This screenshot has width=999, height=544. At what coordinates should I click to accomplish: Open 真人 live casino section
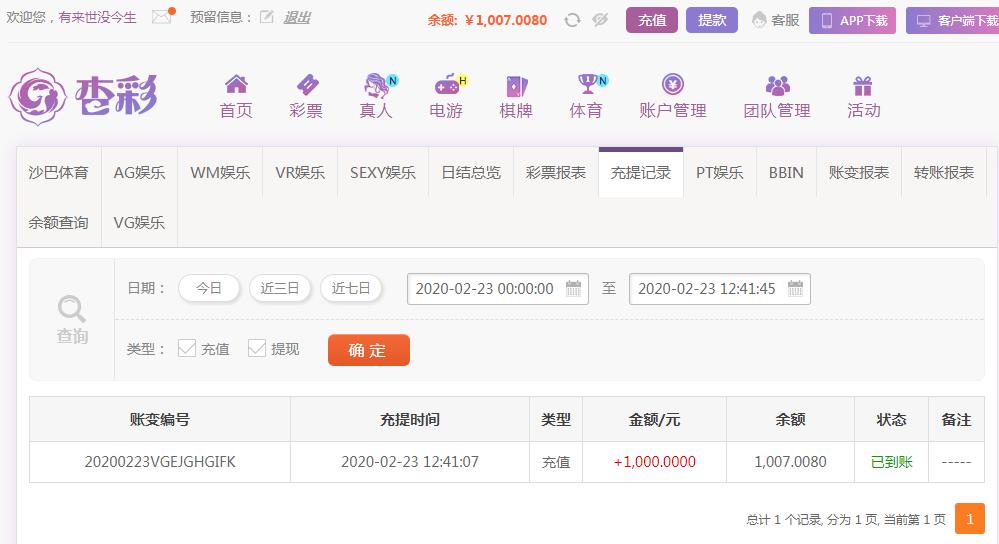pos(377,97)
